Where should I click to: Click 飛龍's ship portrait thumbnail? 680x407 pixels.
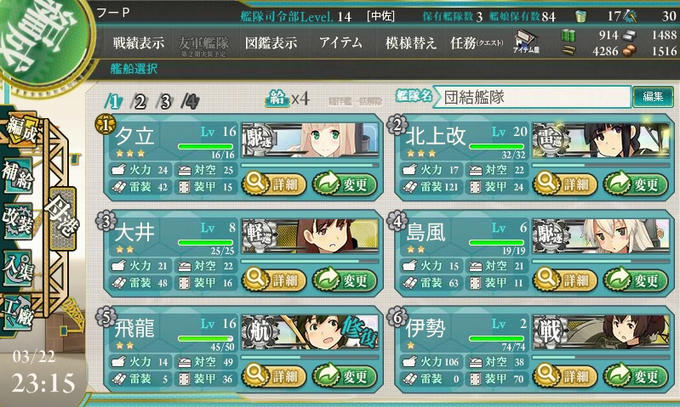[x=310, y=332]
